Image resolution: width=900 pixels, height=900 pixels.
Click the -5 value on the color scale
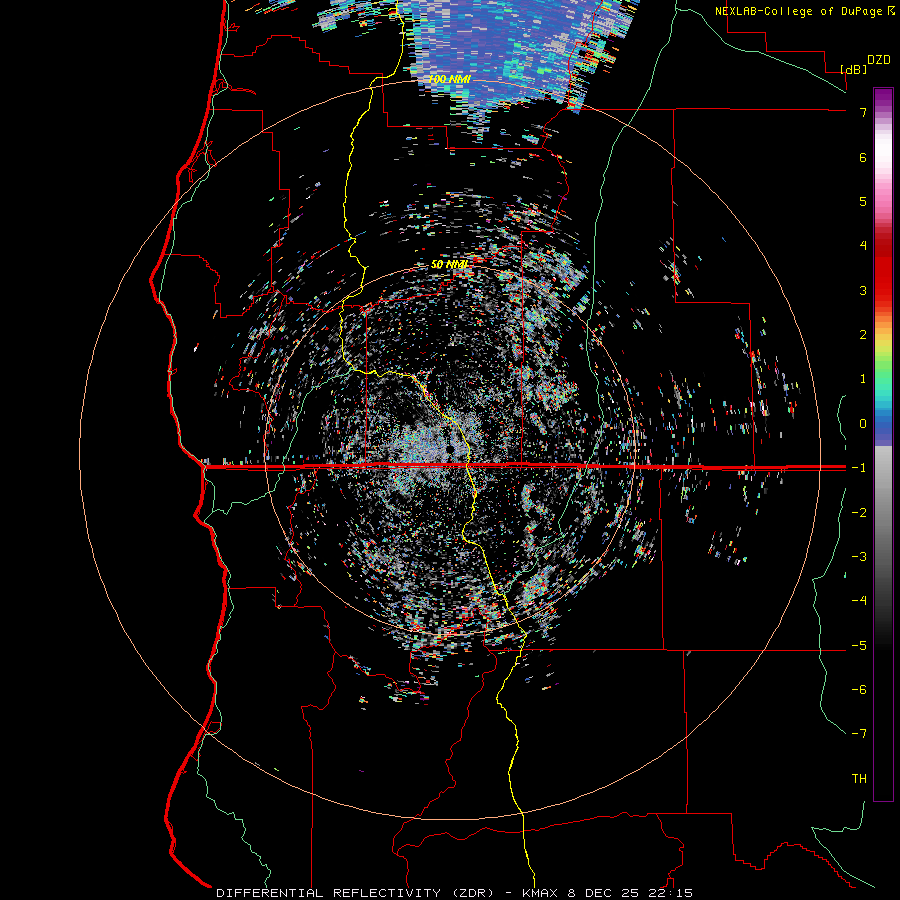[x=859, y=646]
